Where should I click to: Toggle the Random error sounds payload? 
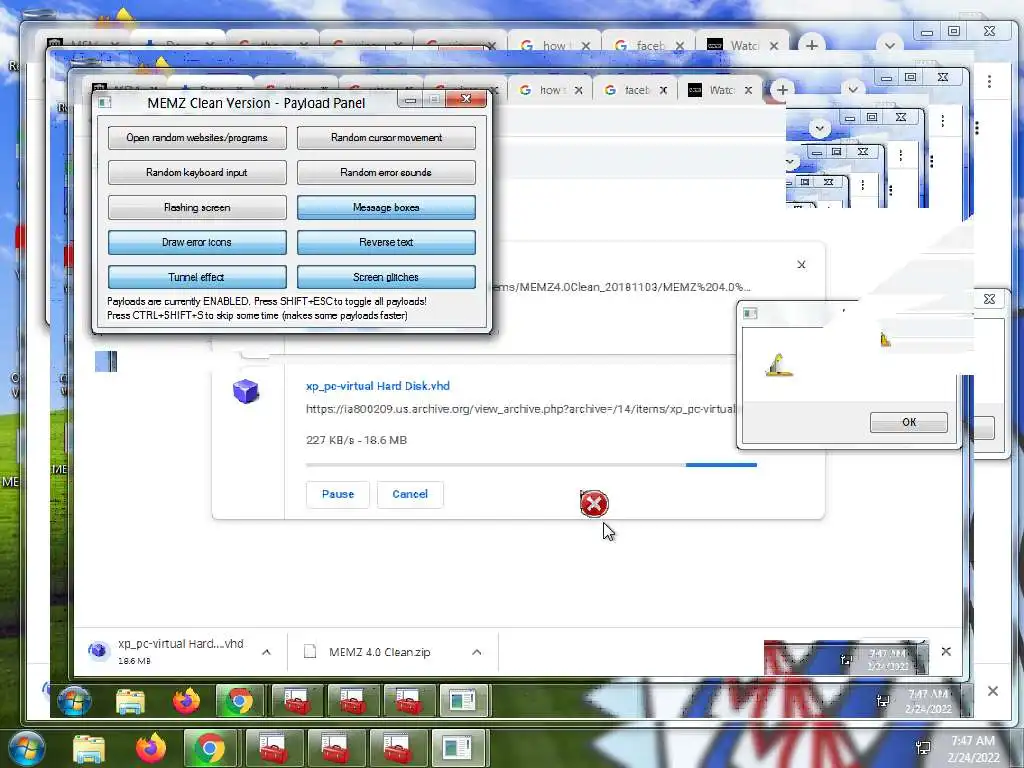click(387, 172)
